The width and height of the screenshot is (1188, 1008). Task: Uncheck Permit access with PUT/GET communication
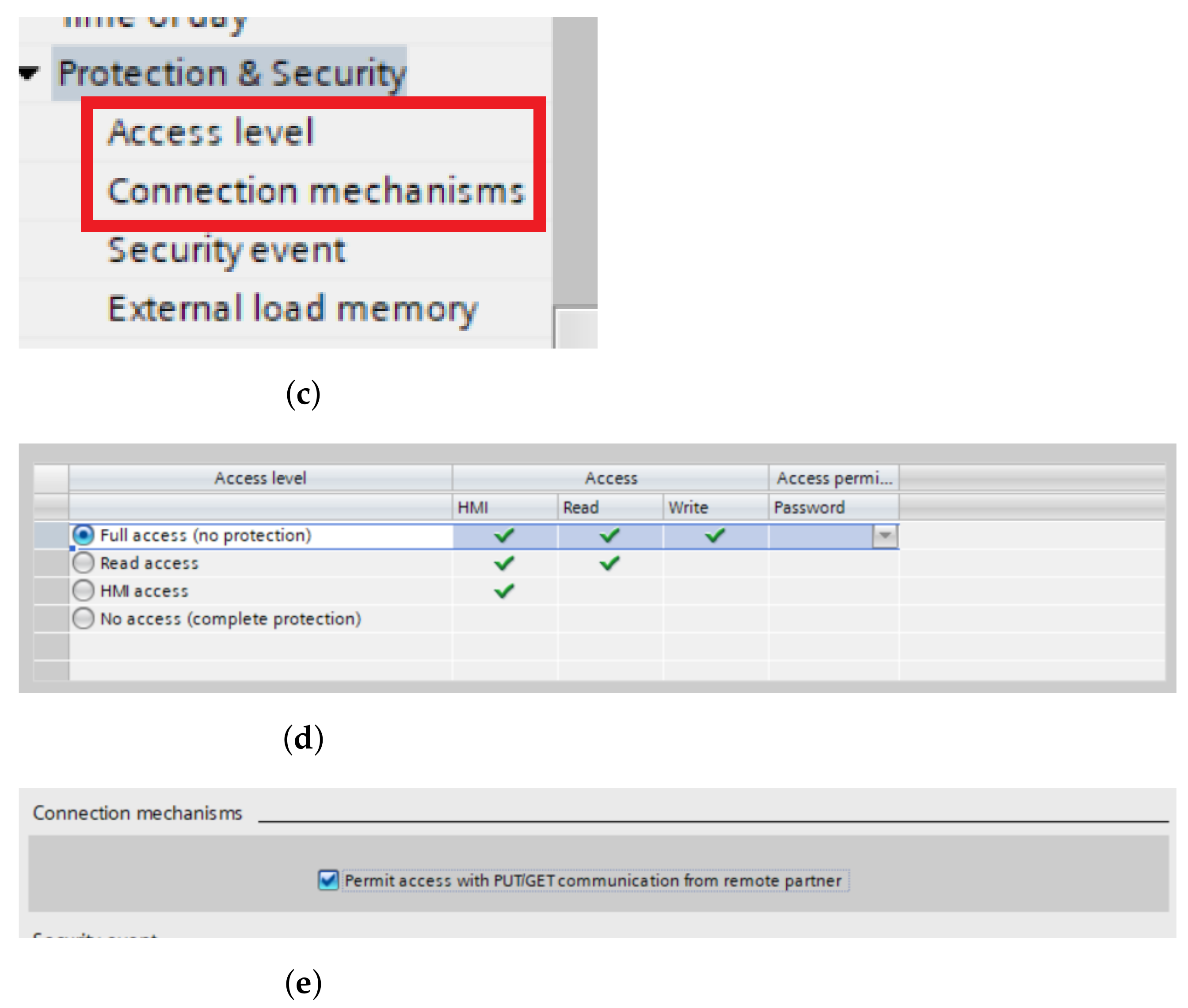click(328, 881)
